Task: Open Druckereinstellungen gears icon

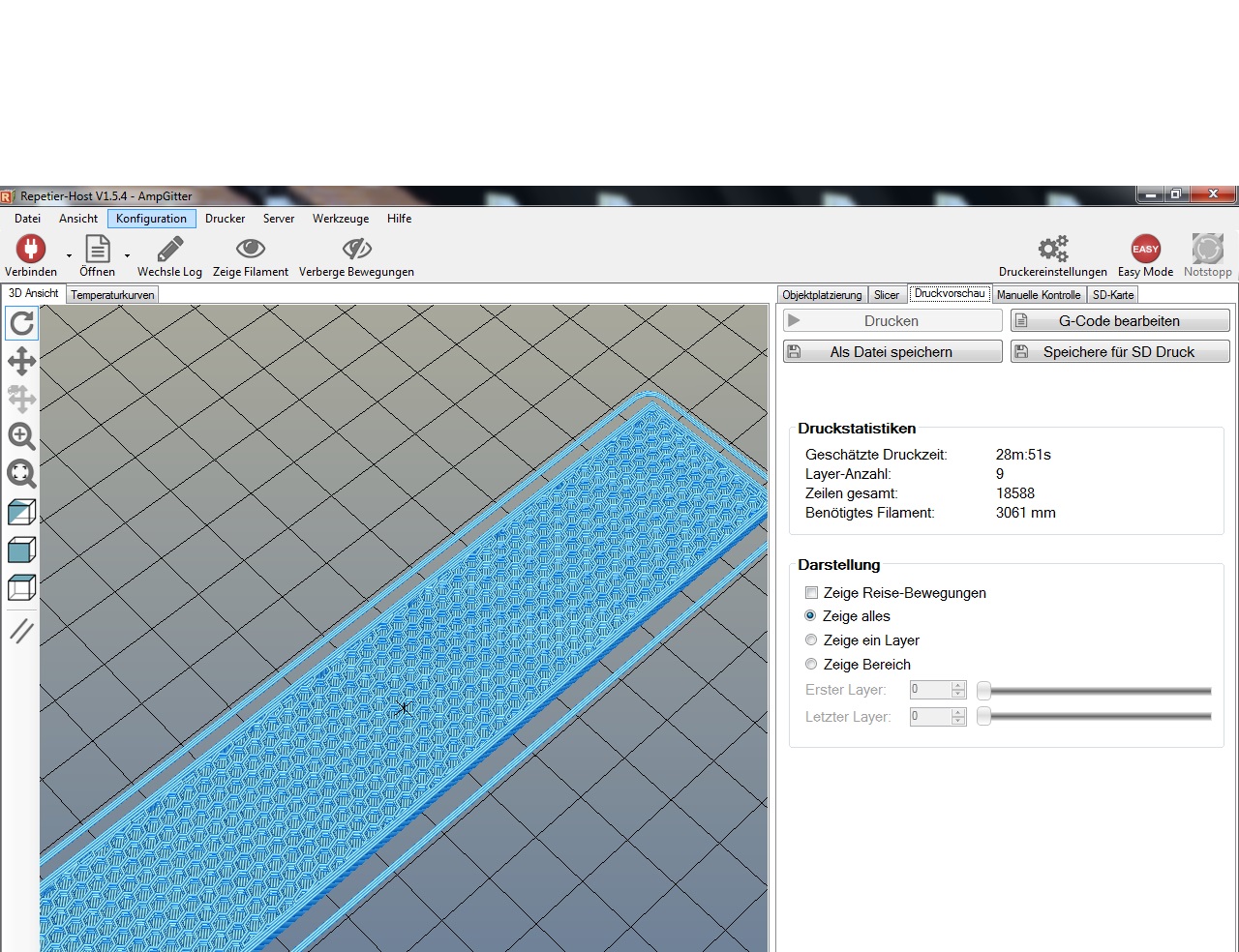Action: 1053,249
